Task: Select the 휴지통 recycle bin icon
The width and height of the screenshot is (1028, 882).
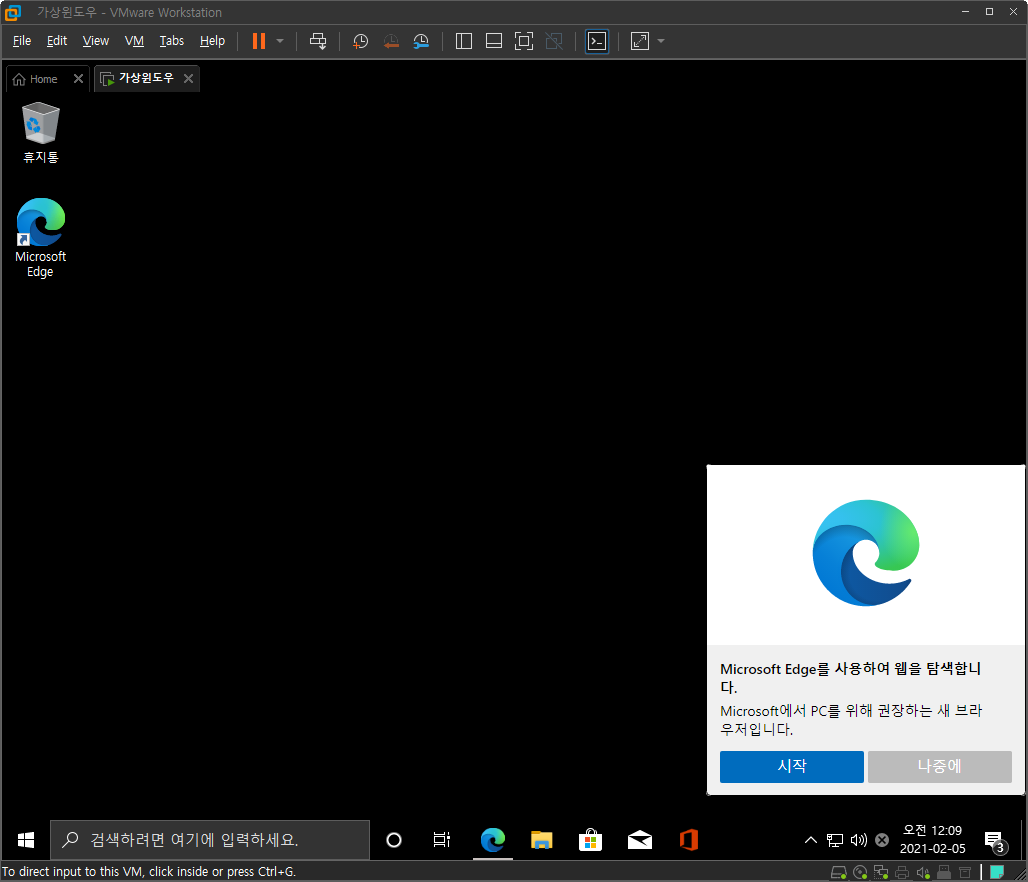Action: click(41, 132)
